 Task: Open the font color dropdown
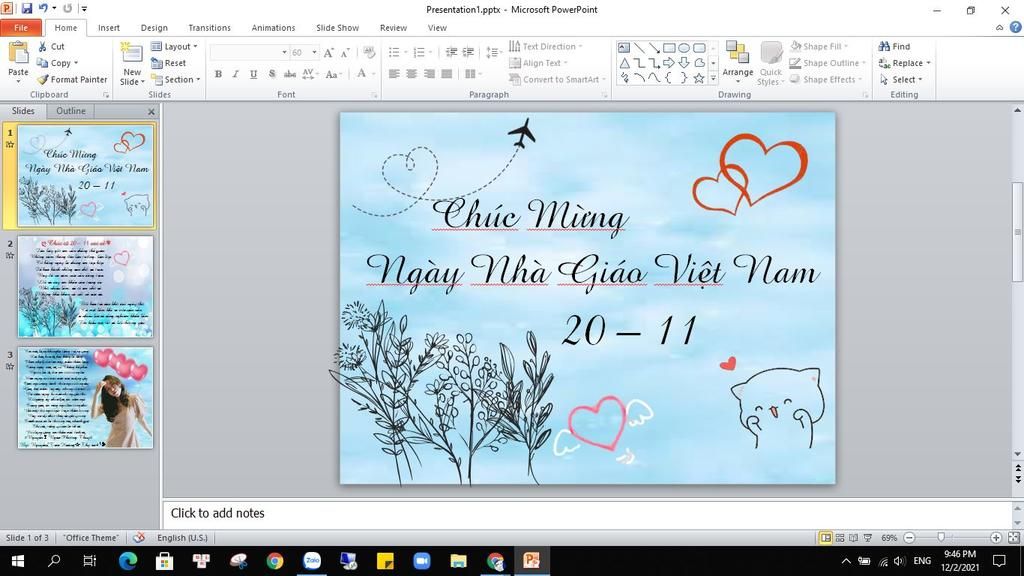click(x=374, y=74)
